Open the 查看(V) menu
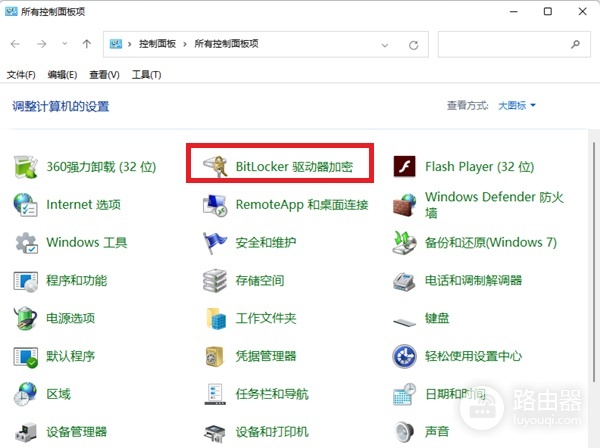Screen dimensions: 600x448 [104, 75]
